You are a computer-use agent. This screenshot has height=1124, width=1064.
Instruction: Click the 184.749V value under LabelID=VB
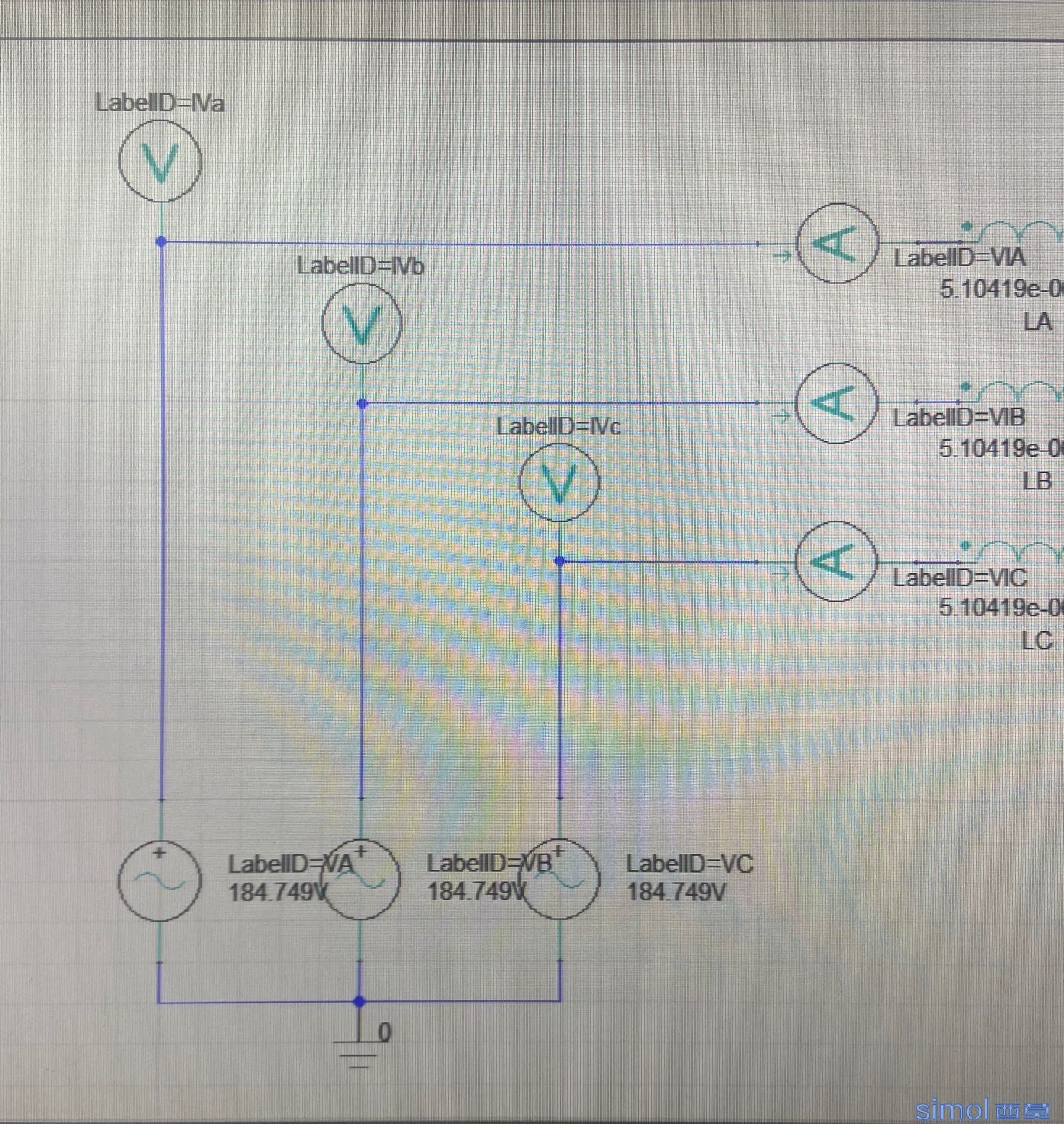477,891
